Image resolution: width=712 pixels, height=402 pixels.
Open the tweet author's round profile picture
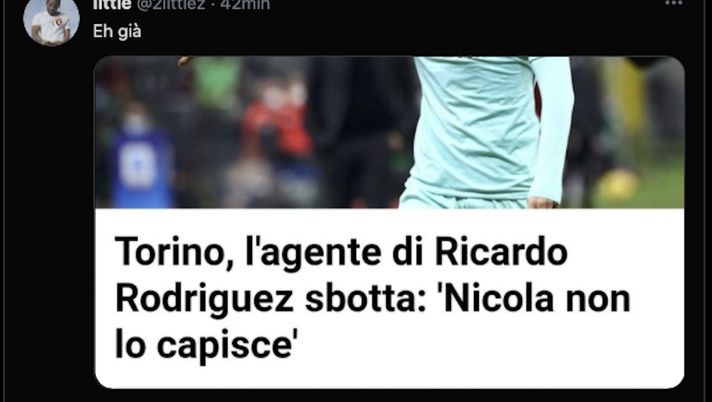click(51, 21)
